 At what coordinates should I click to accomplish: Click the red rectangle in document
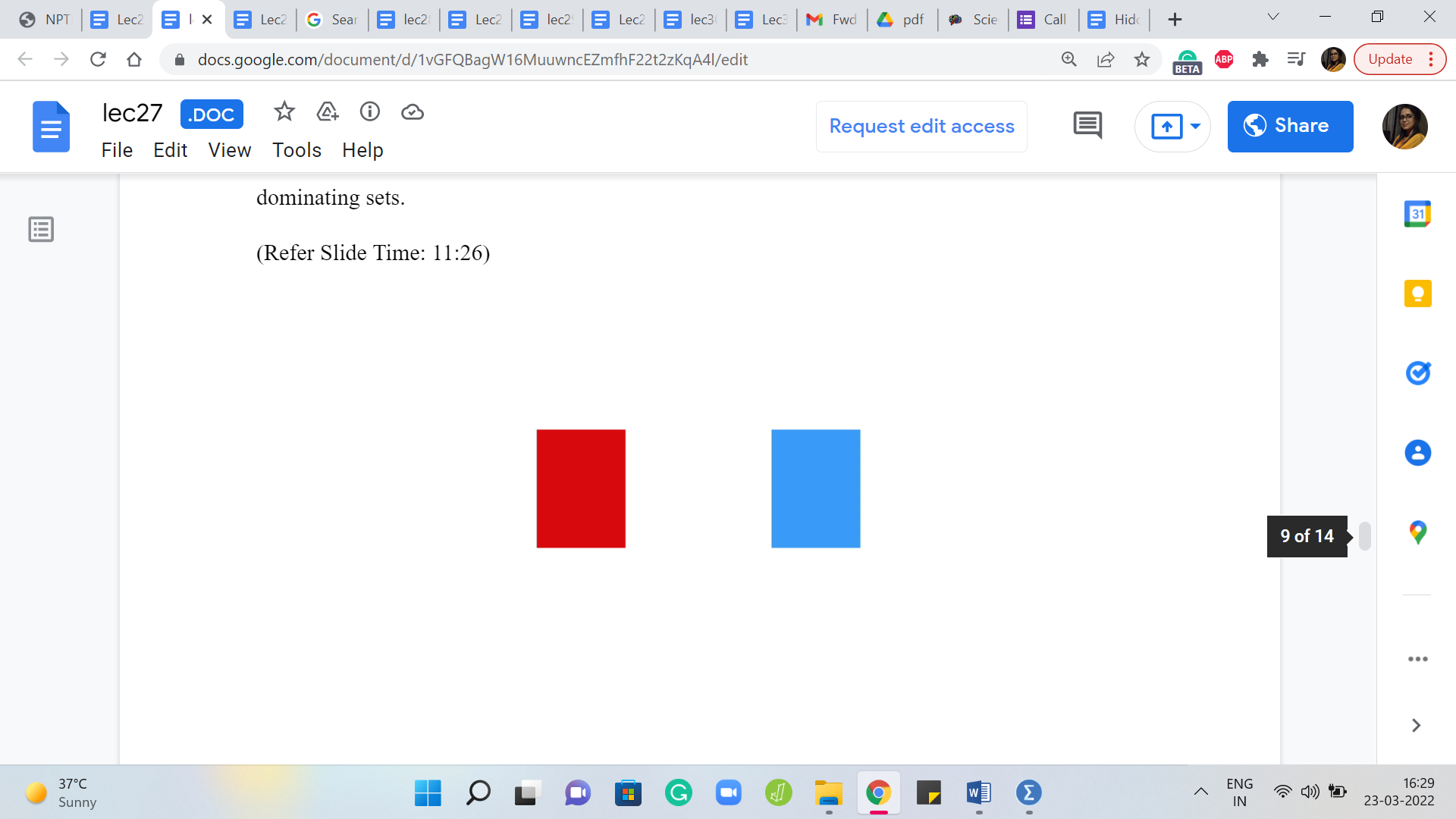point(581,488)
